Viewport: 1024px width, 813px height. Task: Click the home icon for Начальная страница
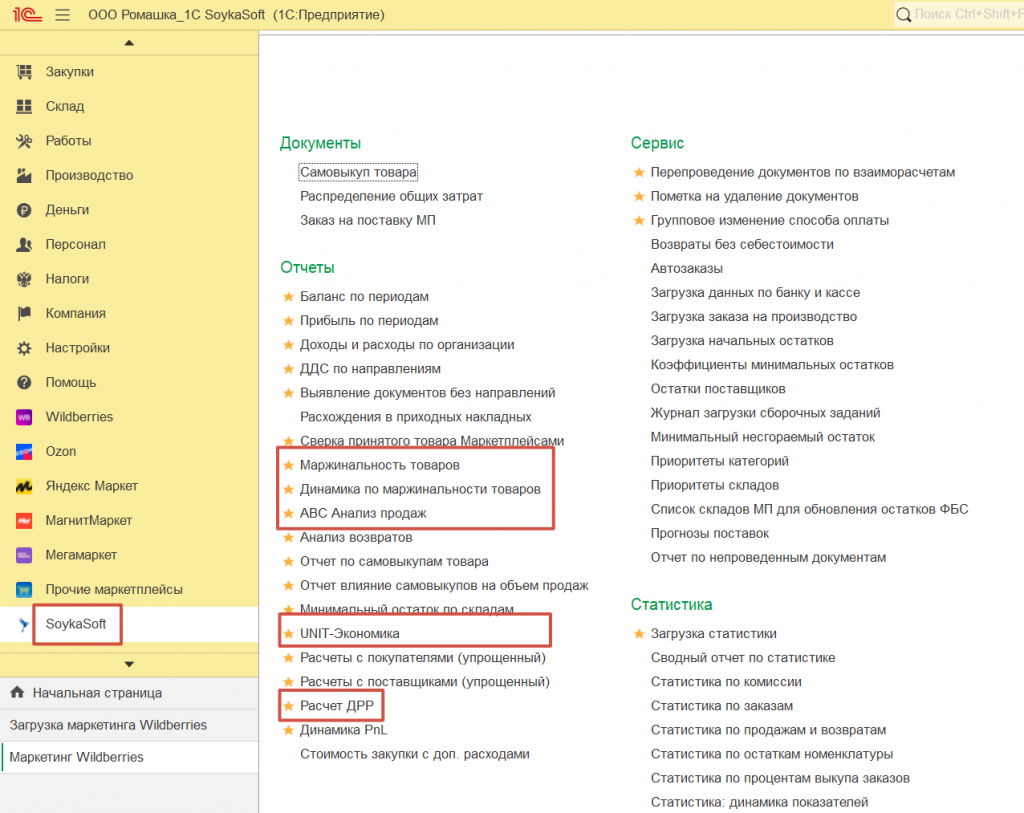(x=17, y=693)
